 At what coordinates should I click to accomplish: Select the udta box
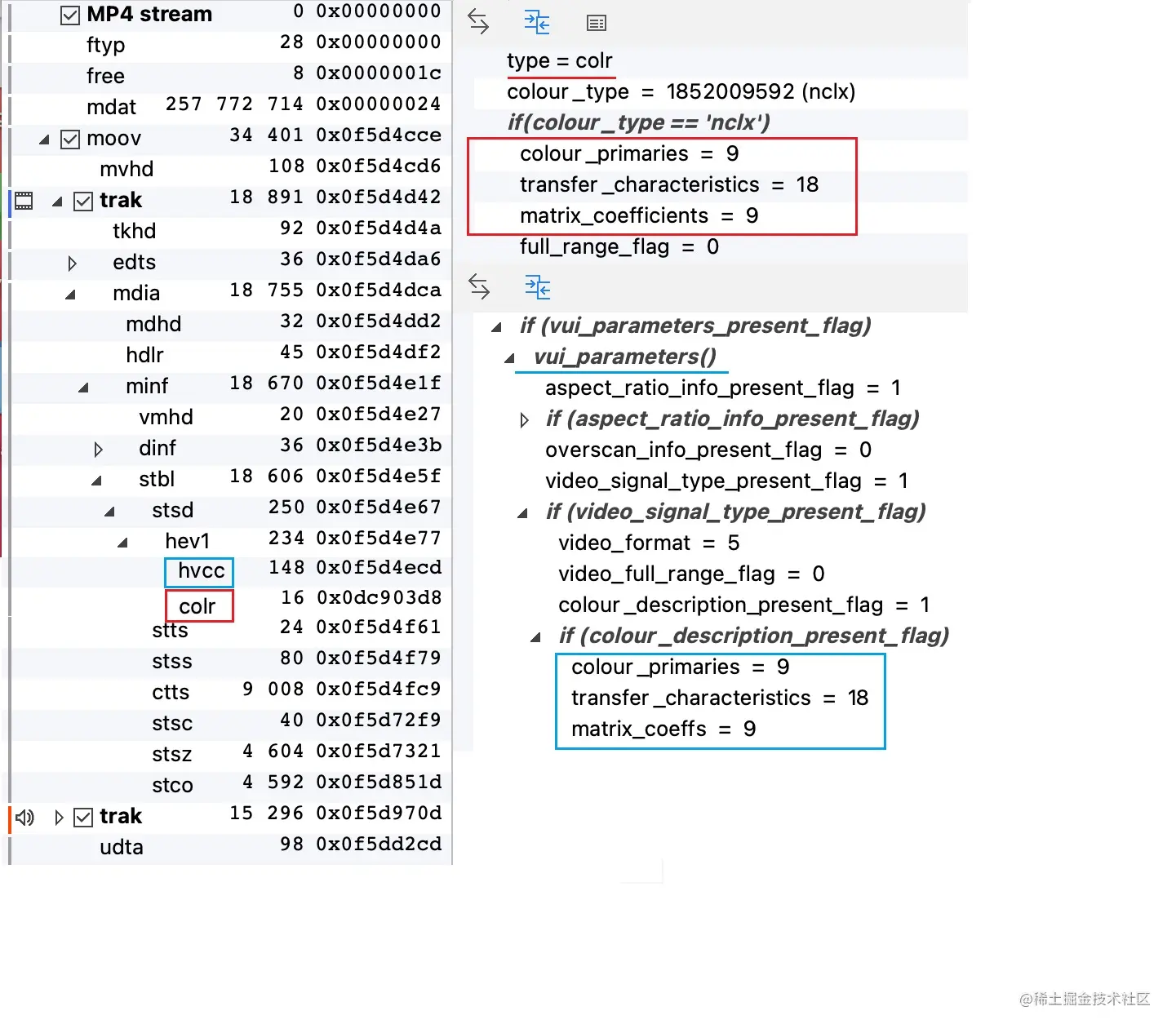[121, 847]
